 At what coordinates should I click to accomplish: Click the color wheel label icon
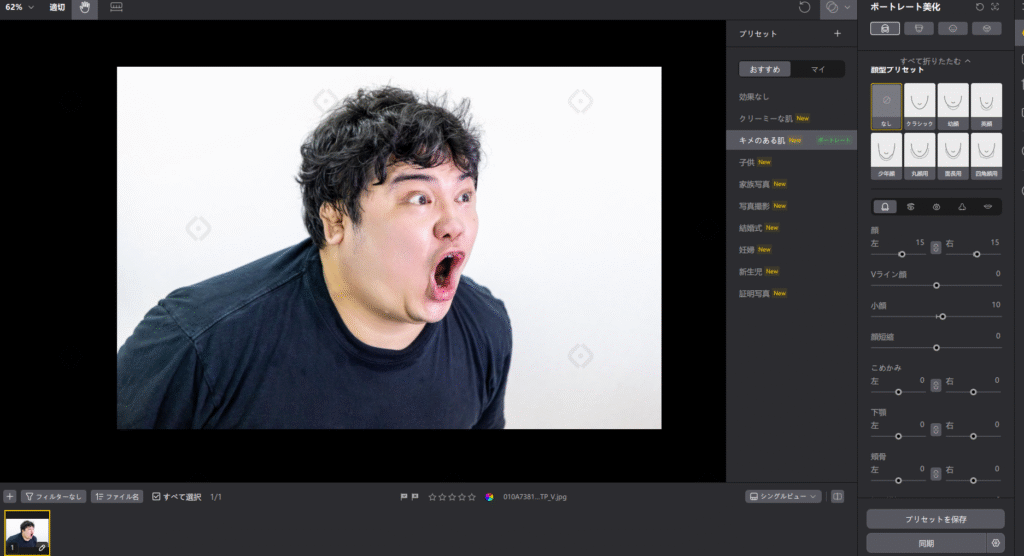coord(489,496)
